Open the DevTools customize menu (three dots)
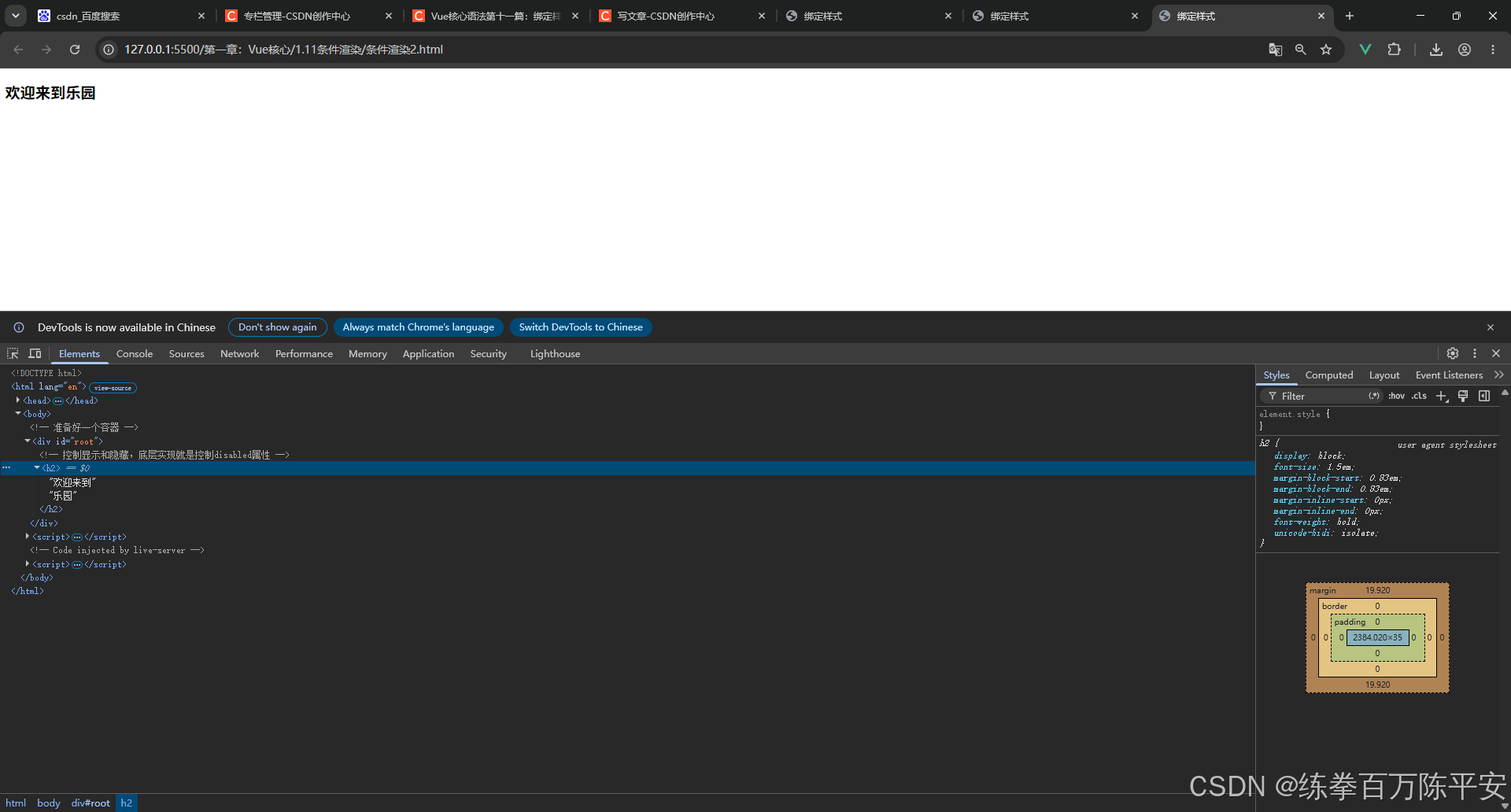 [1475, 354]
